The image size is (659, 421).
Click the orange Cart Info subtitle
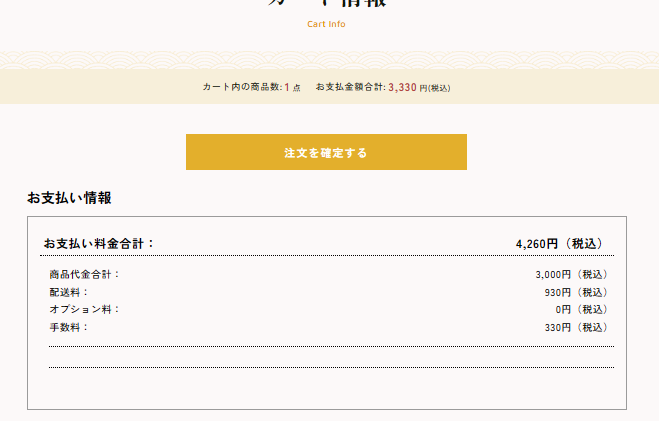point(326,24)
